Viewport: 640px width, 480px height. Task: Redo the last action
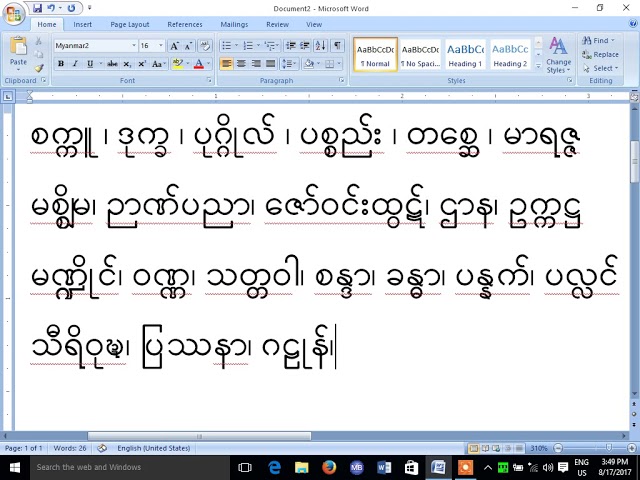tap(72, 8)
